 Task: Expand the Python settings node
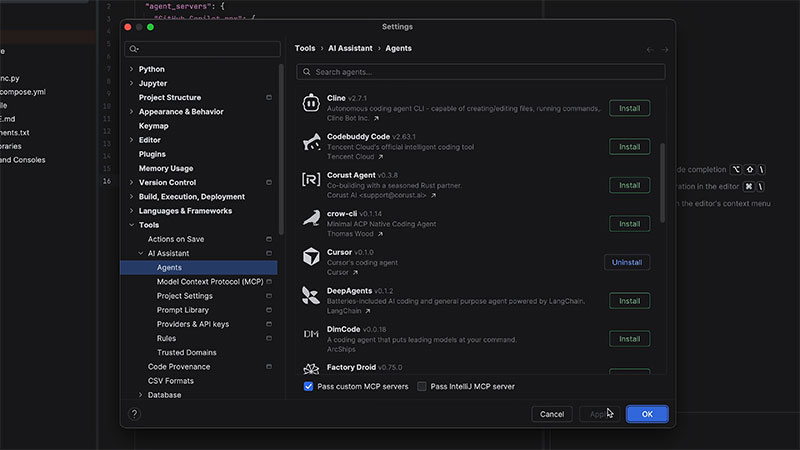[x=132, y=69]
